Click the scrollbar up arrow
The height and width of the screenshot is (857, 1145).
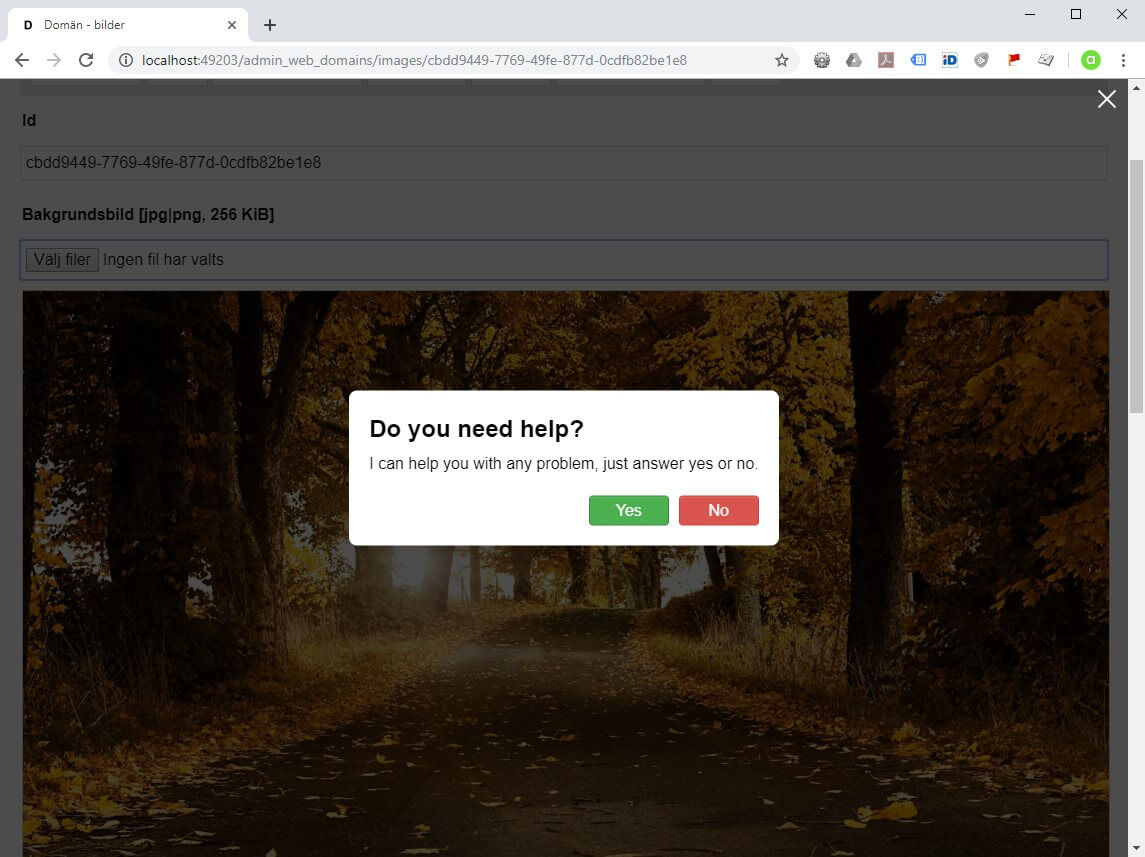click(1136, 88)
